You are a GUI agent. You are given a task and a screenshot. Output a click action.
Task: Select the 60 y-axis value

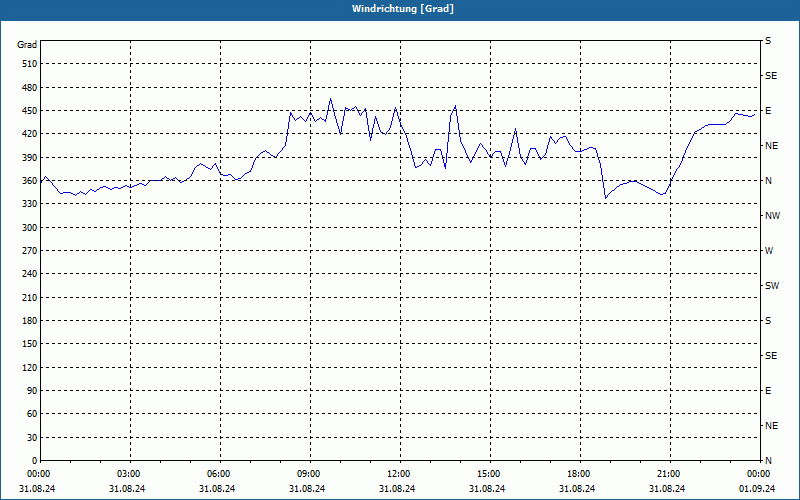(32, 414)
